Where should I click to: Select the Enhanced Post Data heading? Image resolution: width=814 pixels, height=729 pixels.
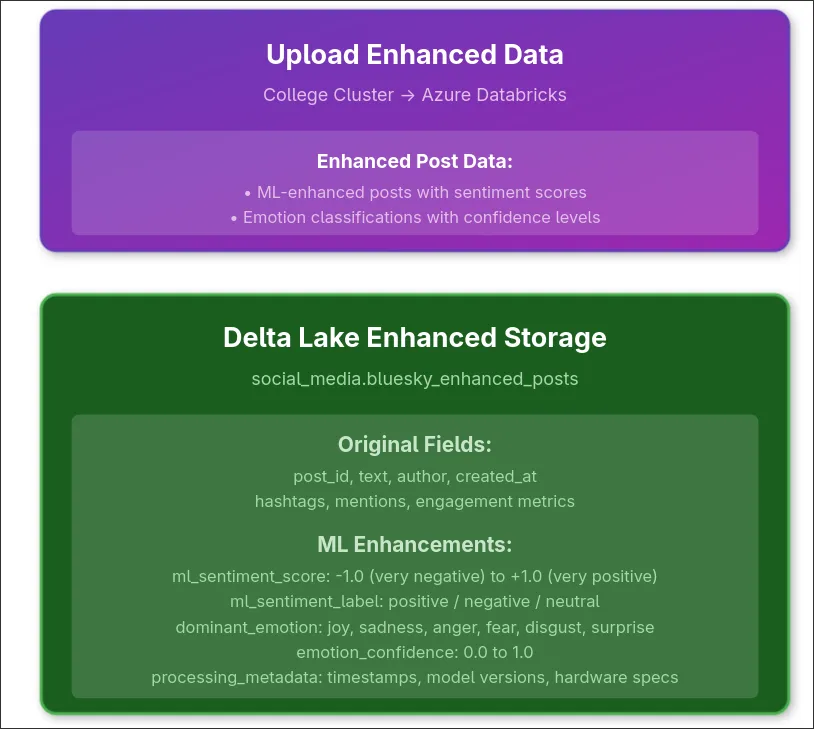pos(414,161)
